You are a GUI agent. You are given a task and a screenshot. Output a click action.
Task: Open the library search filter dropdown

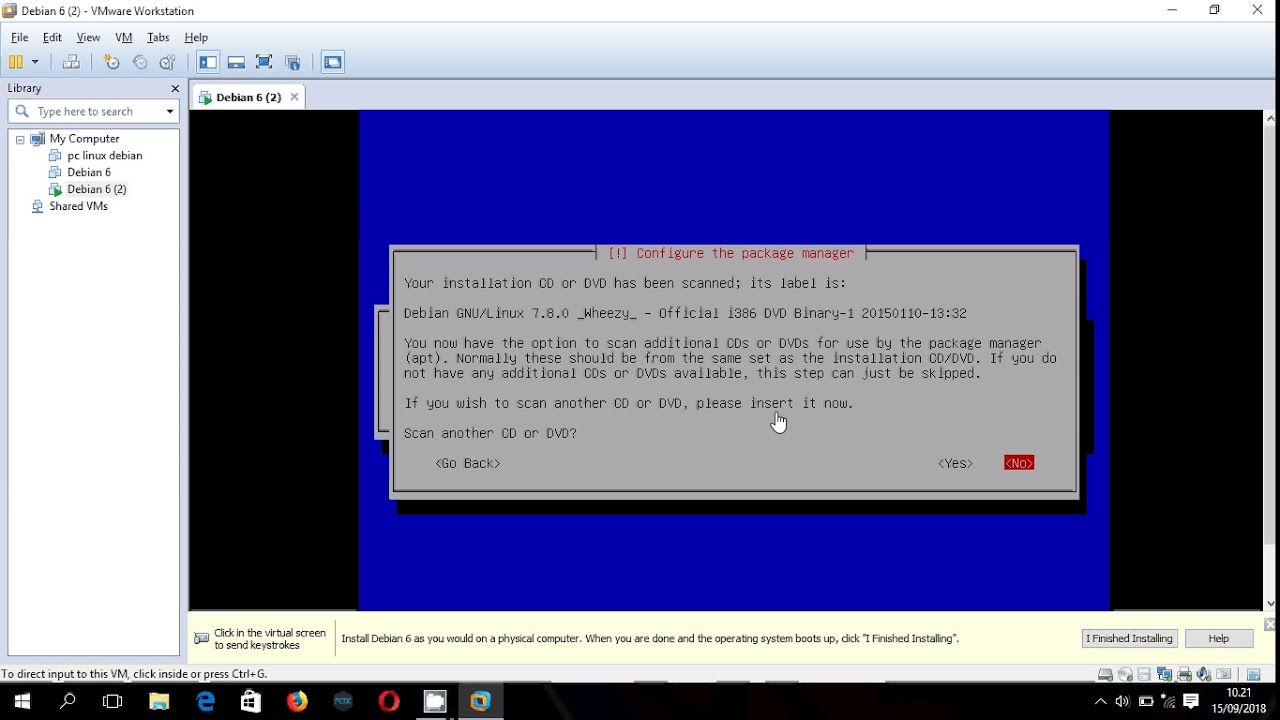pyautogui.click(x=170, y=111)
